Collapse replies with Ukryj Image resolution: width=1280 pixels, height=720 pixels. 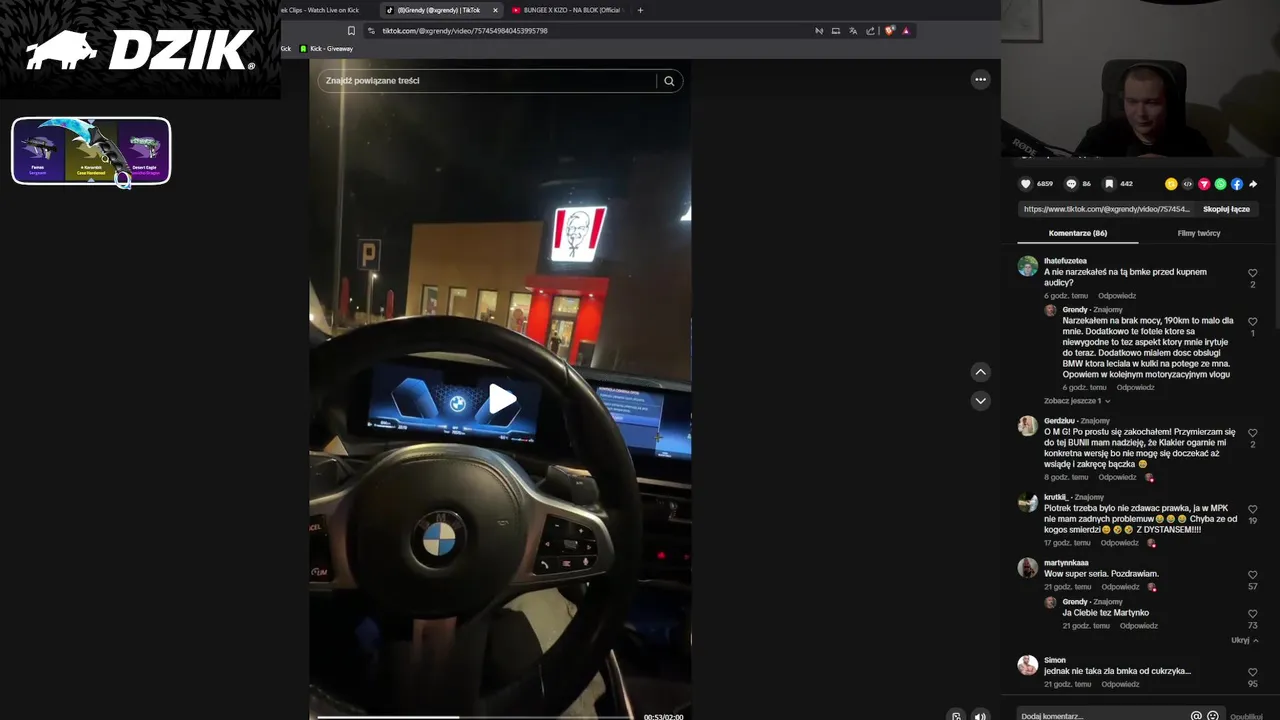coord(1245,640)
